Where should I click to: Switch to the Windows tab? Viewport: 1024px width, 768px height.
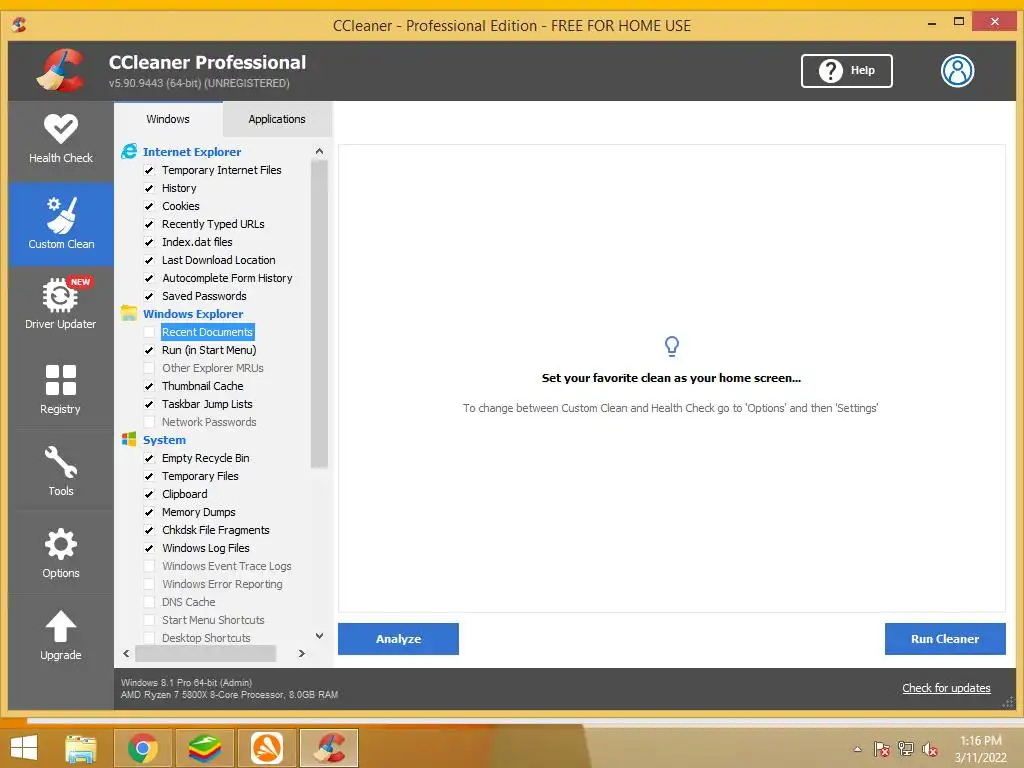point(168,119)
